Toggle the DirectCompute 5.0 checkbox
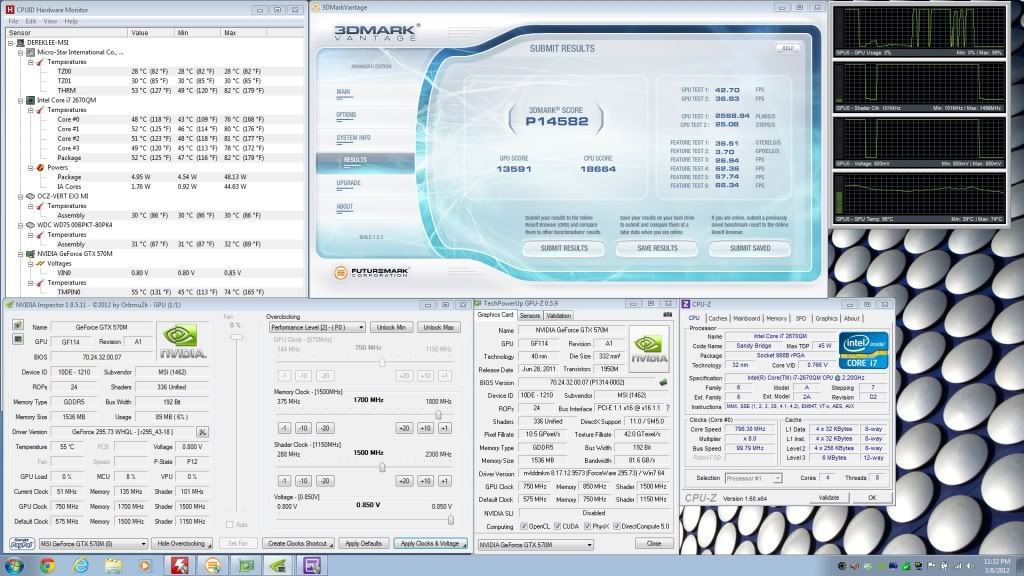 point(616,526)
